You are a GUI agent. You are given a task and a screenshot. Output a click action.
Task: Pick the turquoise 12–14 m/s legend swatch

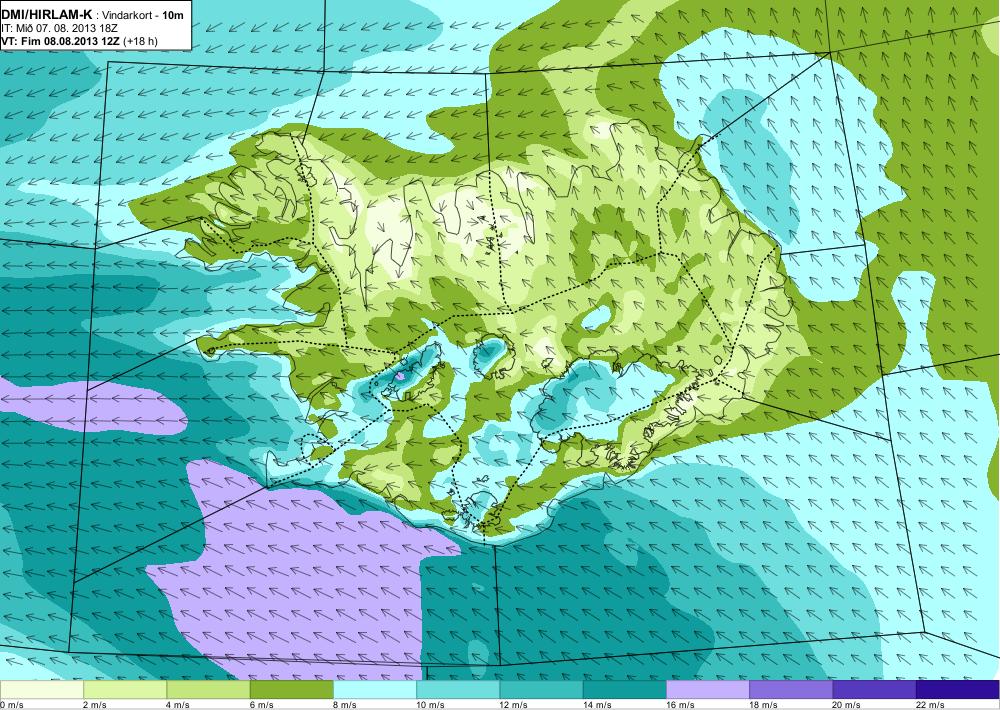pos(541,690)
